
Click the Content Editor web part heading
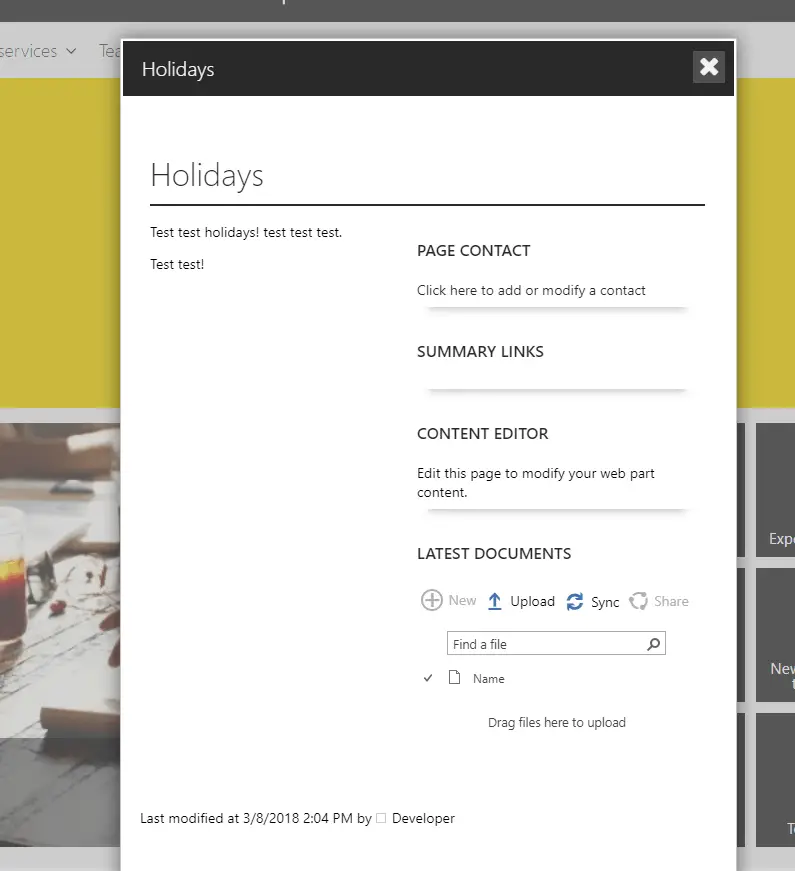pyautogui.click(x=482, y=434)
